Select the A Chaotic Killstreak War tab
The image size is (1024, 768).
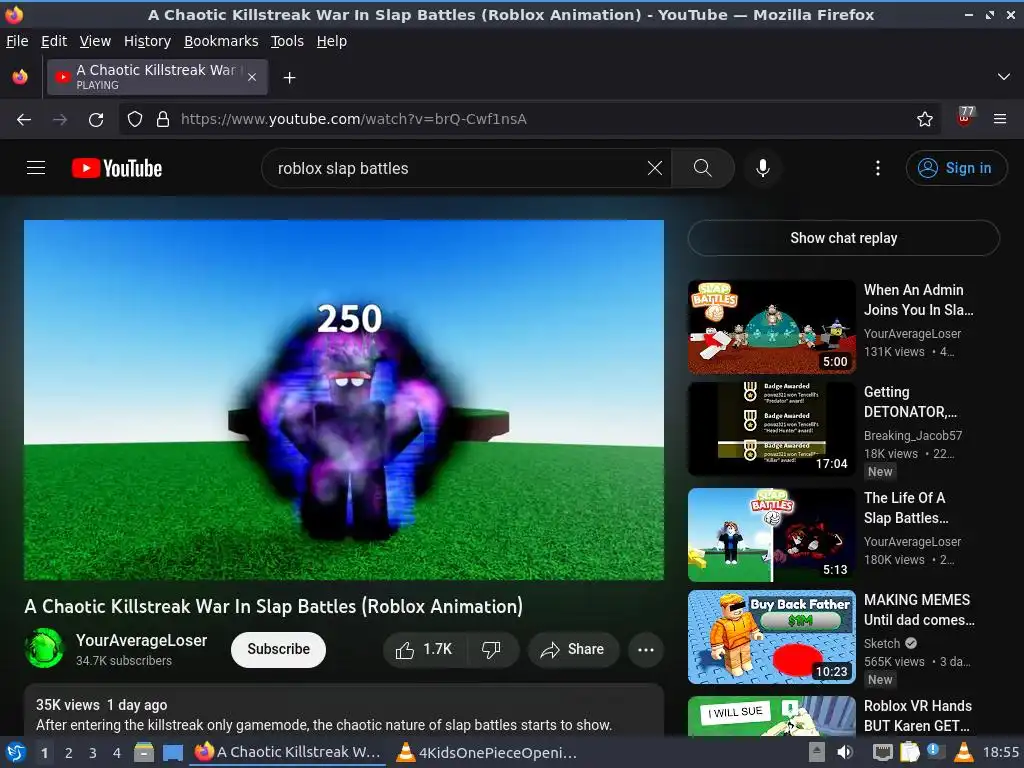[157, 77]
